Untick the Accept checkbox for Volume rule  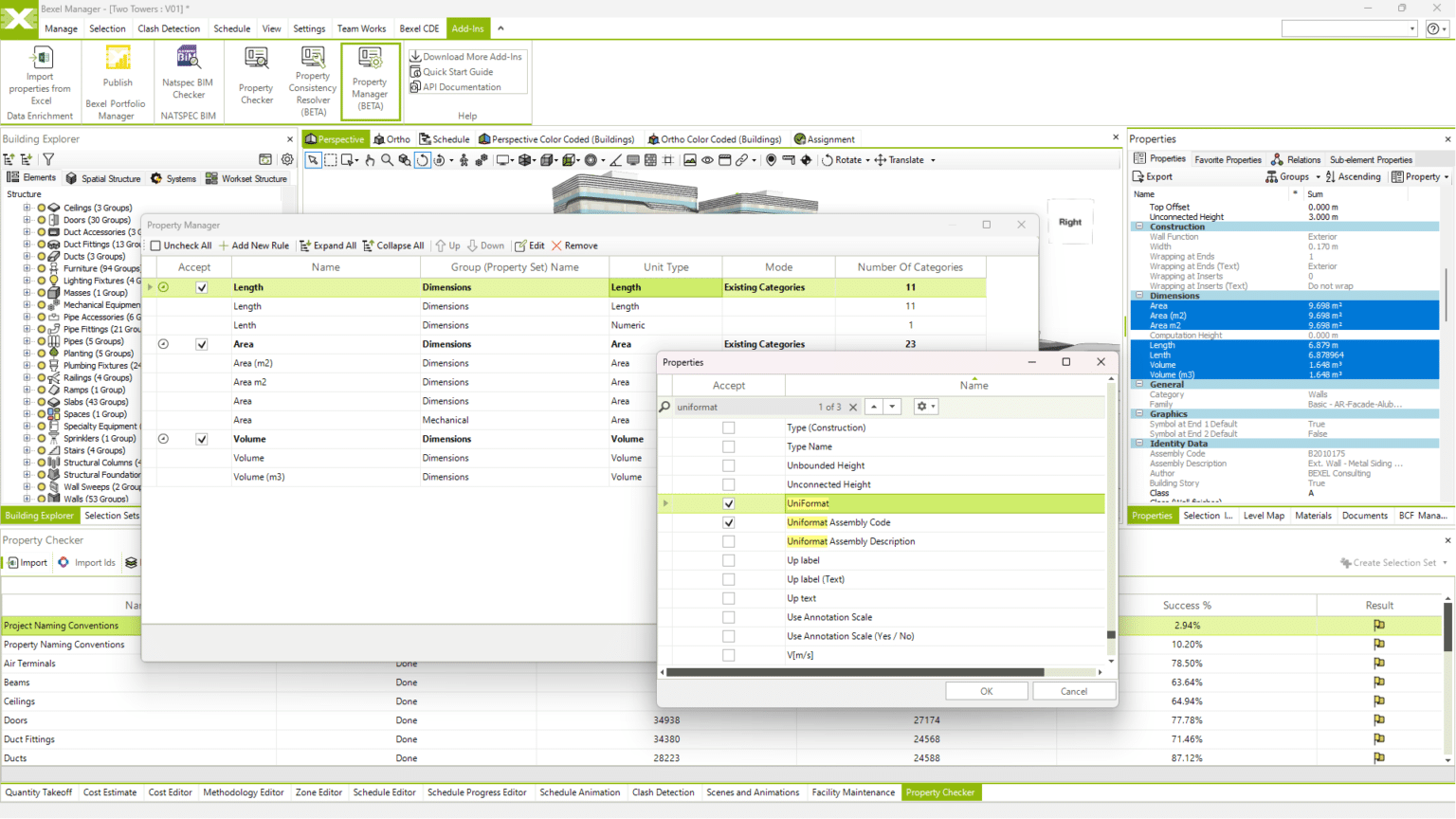pos(202,439)
